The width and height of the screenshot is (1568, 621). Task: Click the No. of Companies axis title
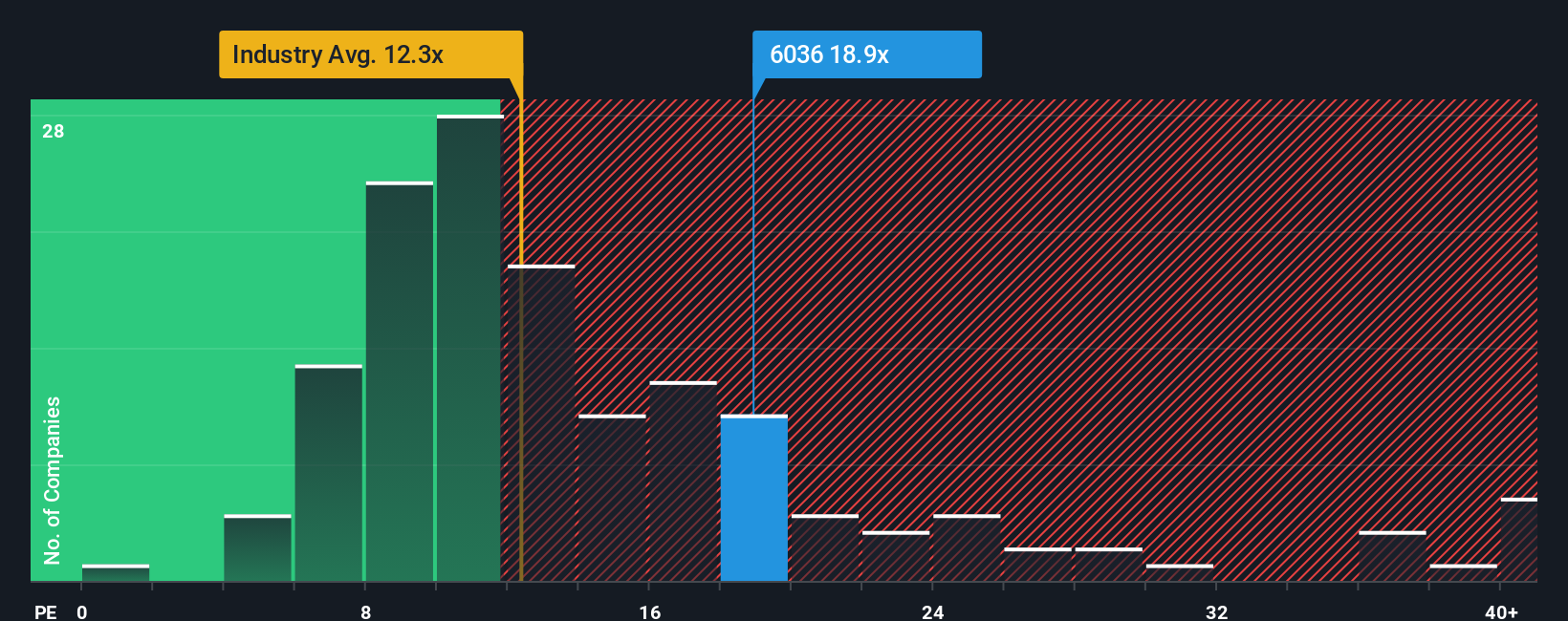(x=53, y=480)
